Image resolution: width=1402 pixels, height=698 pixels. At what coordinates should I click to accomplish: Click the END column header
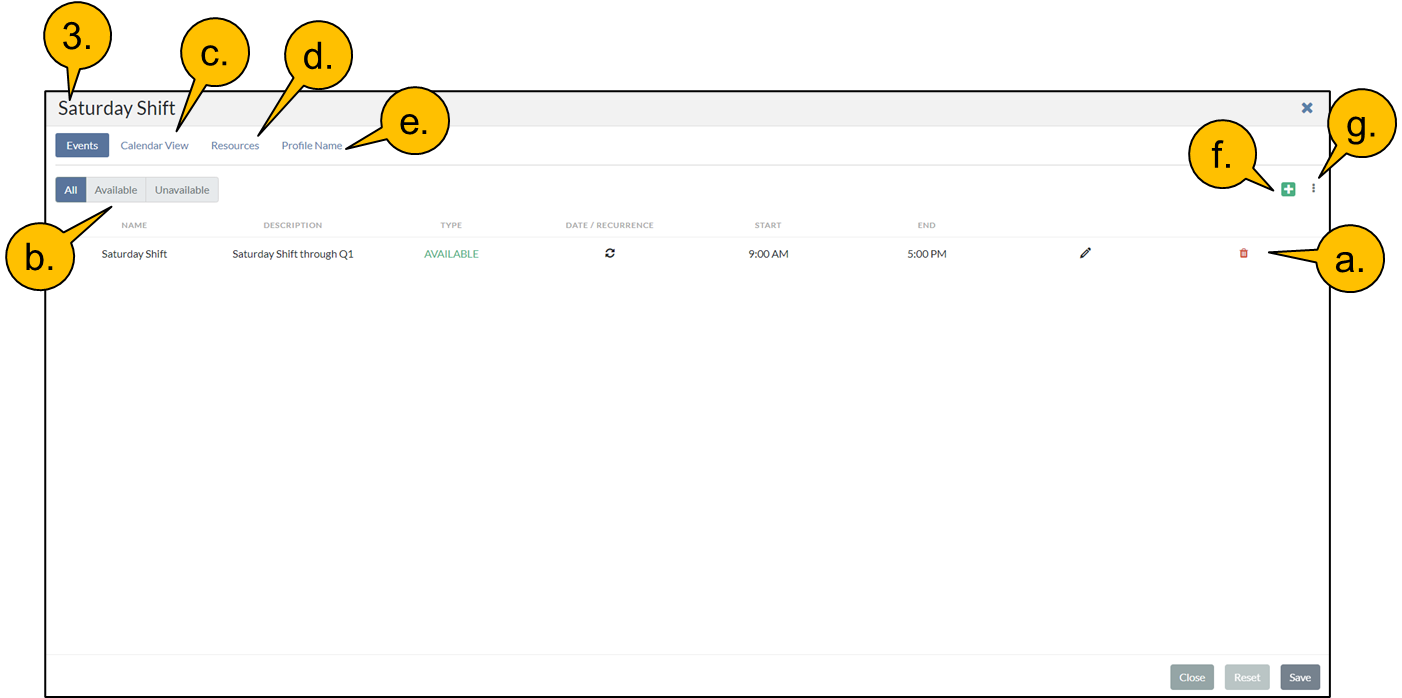[x=927, y=225]
